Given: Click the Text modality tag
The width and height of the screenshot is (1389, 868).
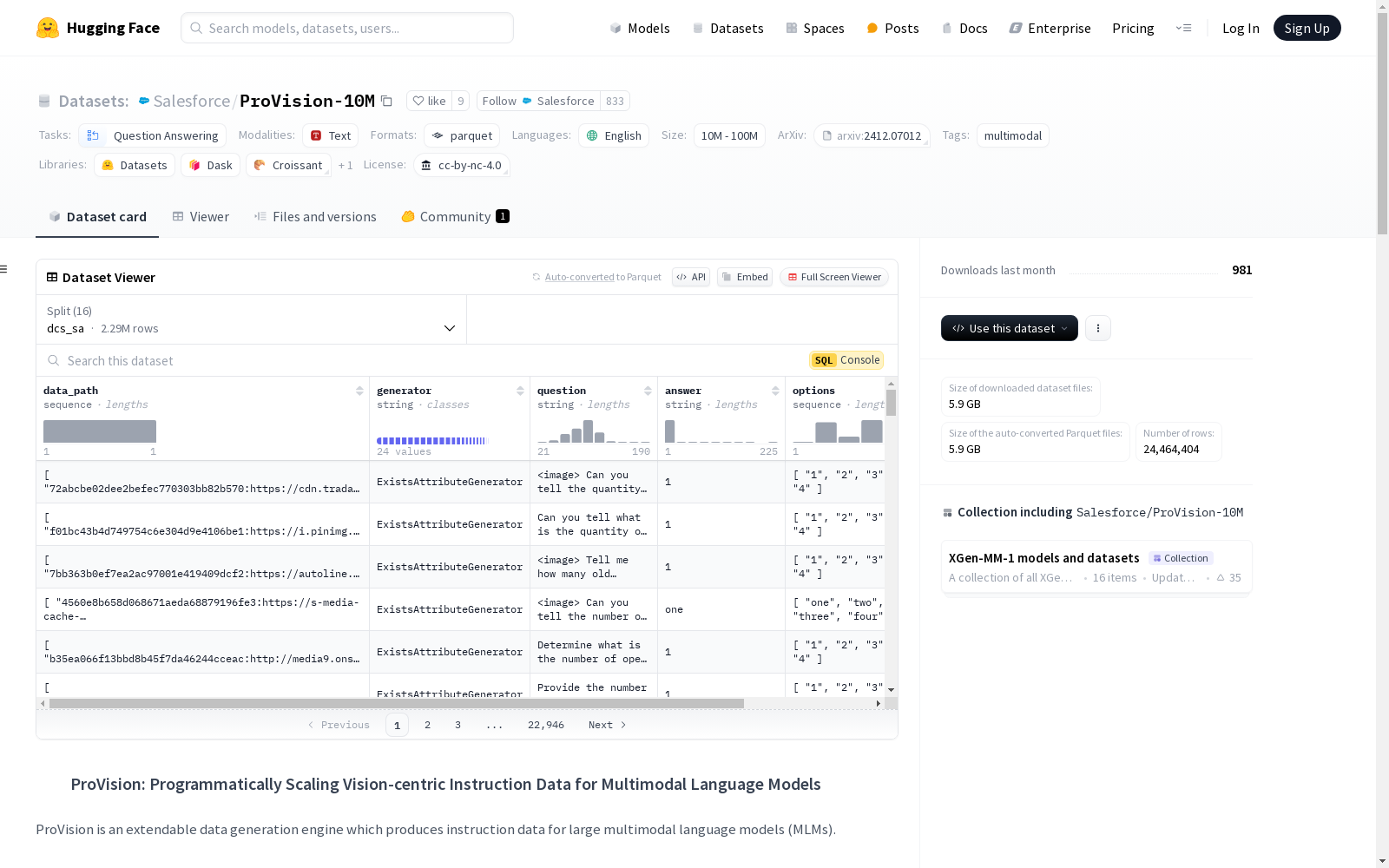Looking at the screenshot, I should pyautogui.click(x=330, y=135).
